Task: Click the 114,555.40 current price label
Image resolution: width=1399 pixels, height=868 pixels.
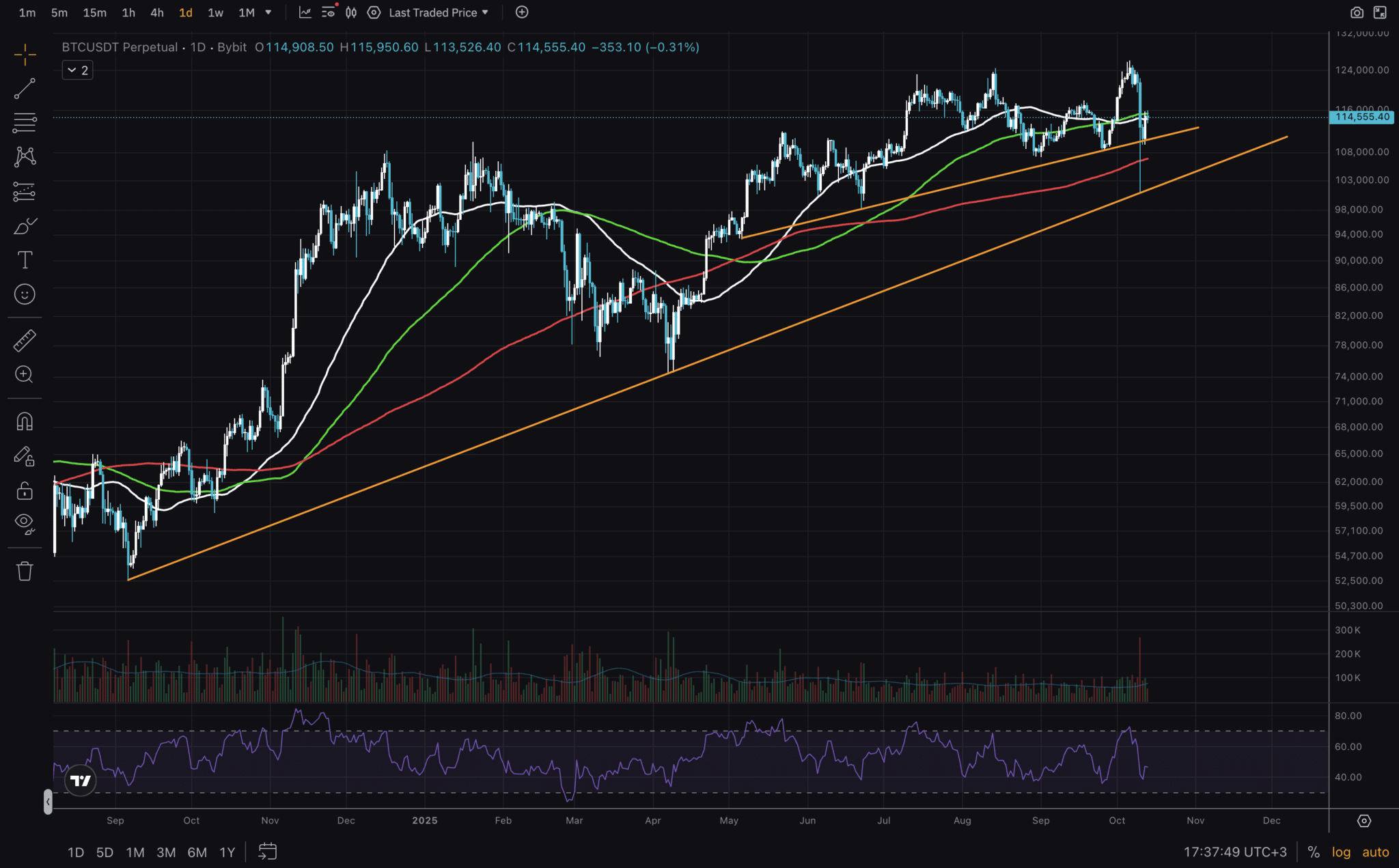Action: point(1362,117)
